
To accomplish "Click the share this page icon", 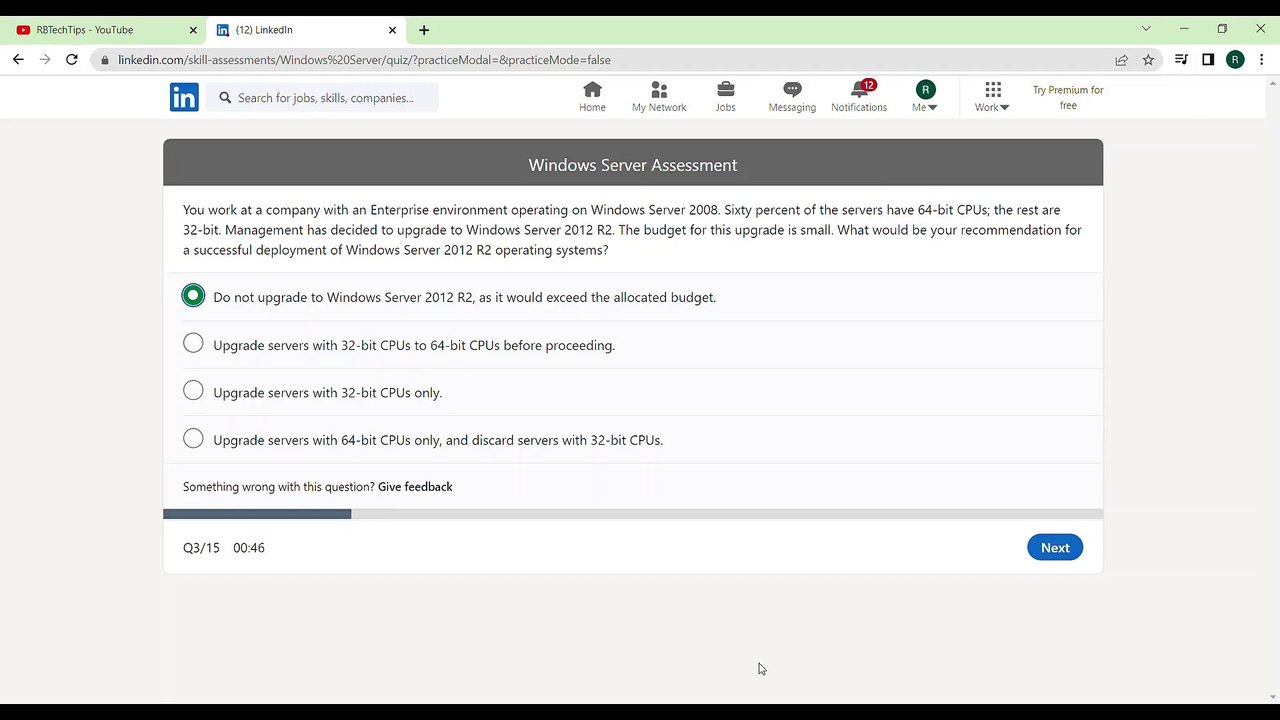I will [x=1122, y=60].
